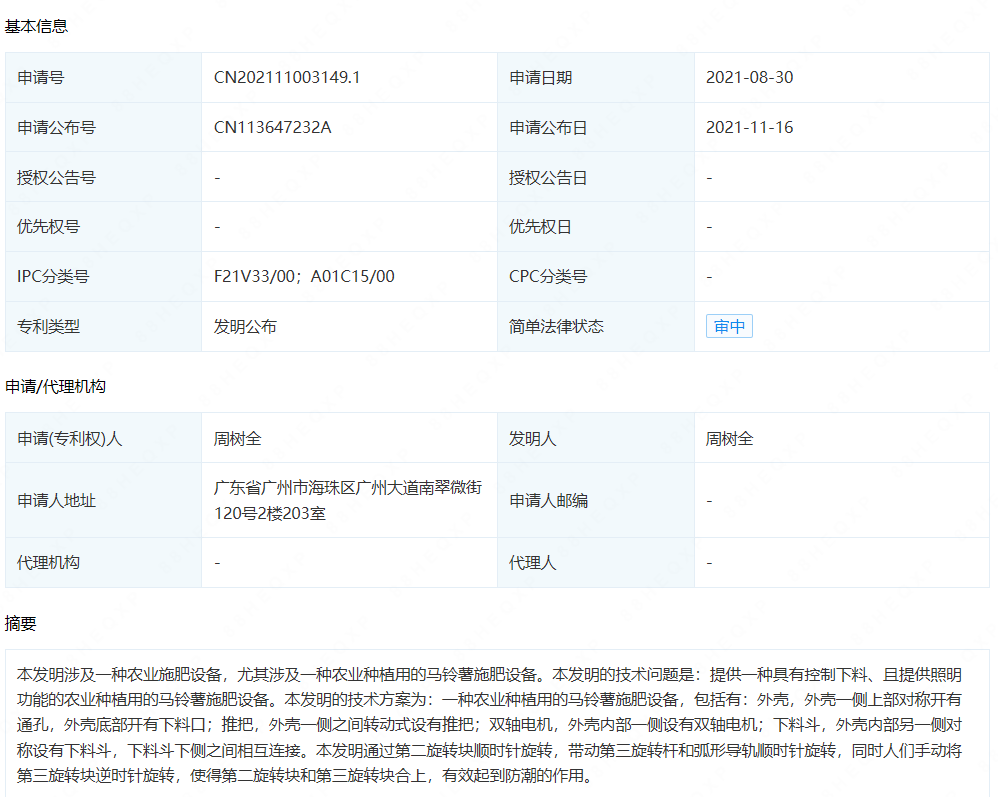
Task: Click applicant name 周树全 beside 申请(专利权)人
Action: pos(237,439)
